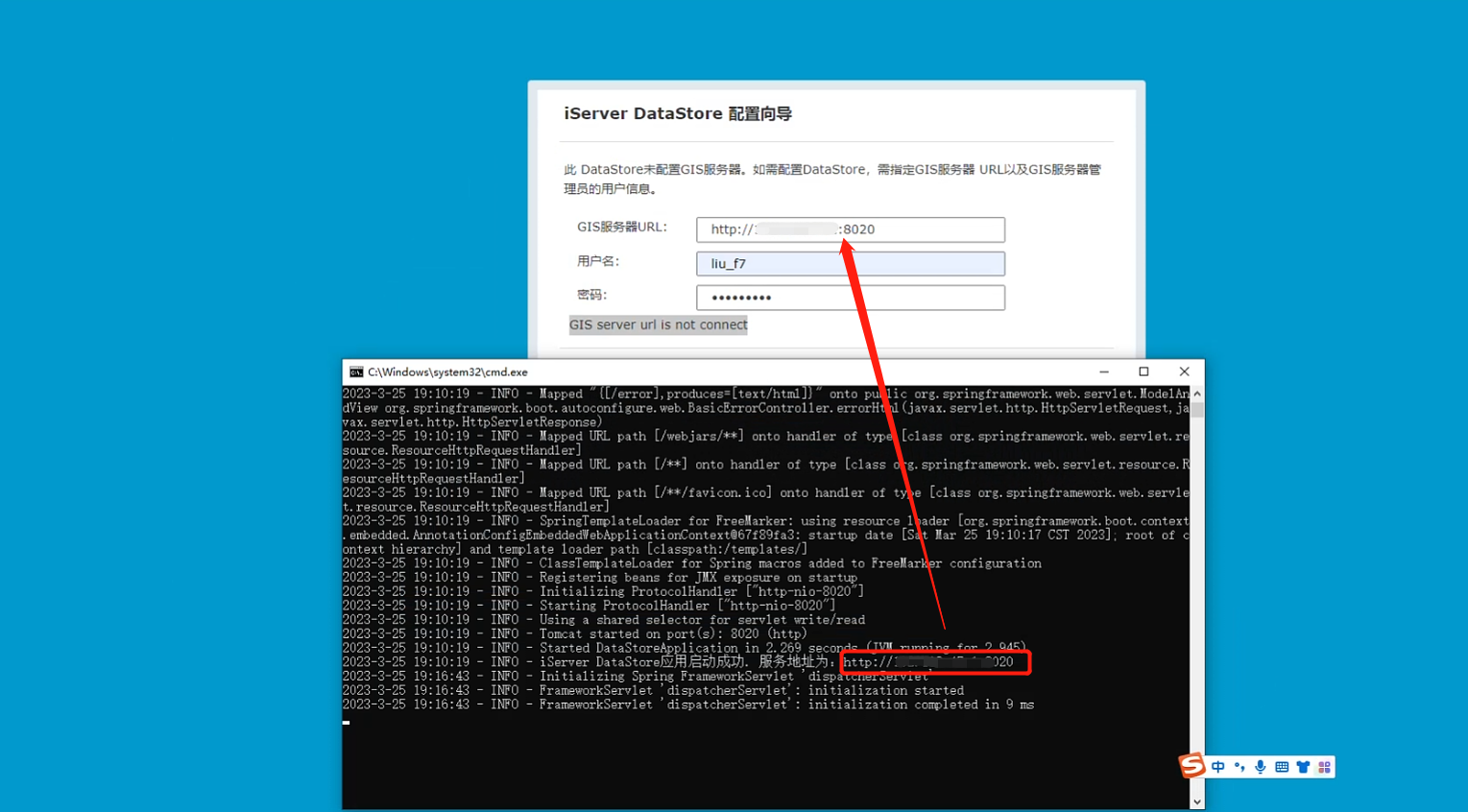This screenshot has width=1468, height=812.
Task: Minimize the cmd.exe window
Action: click(1104, 372)
